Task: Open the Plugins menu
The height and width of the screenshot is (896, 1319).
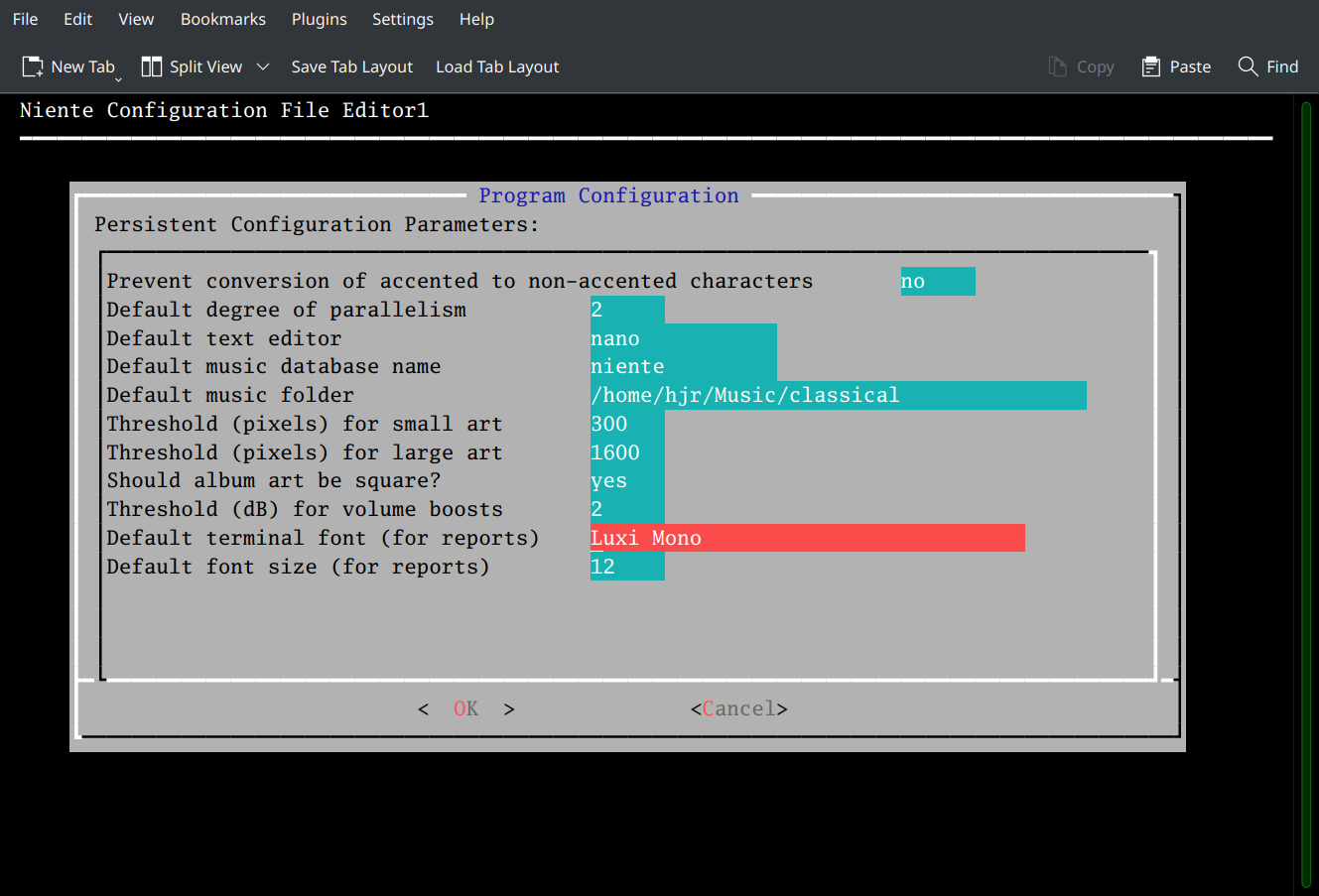Action: (x=319, y=19)
